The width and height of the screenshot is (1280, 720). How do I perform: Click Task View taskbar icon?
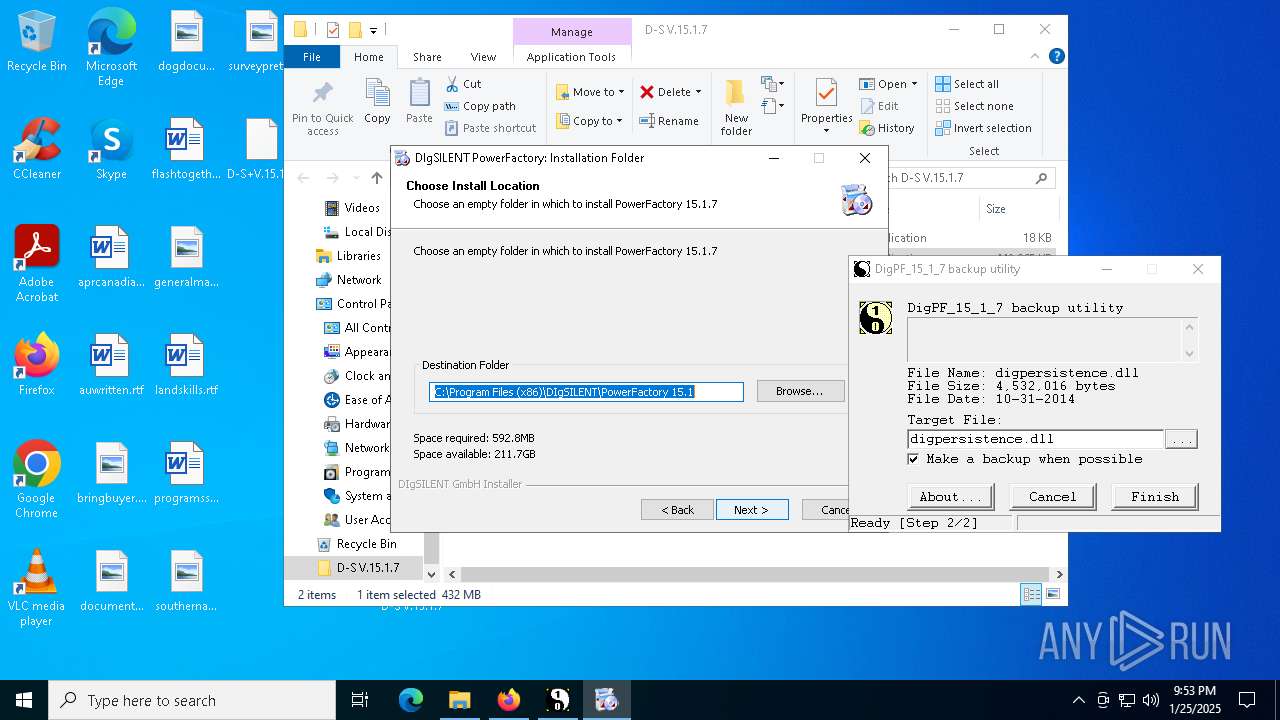360,700
